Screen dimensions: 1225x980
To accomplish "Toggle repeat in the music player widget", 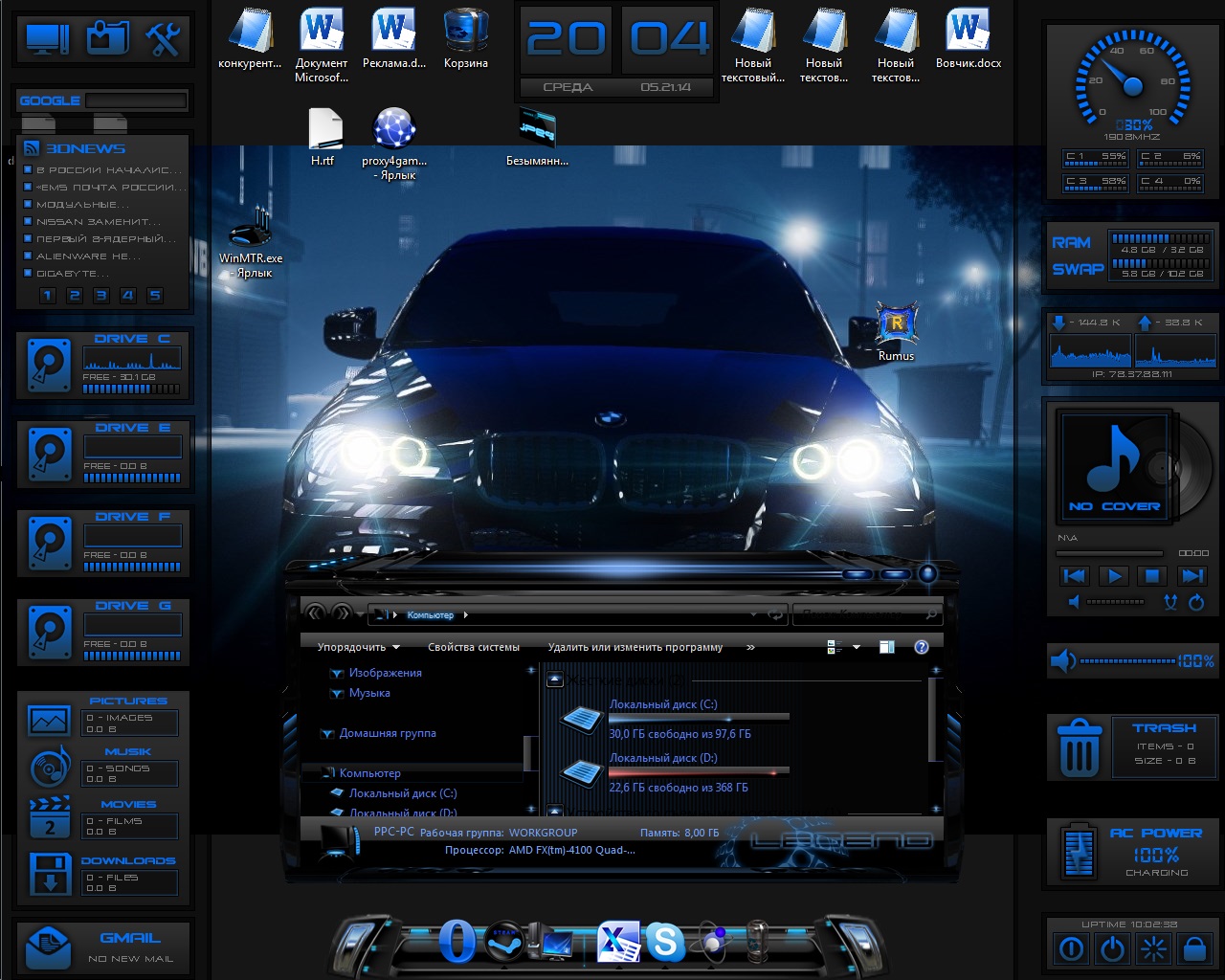I will pos(1195,602).
